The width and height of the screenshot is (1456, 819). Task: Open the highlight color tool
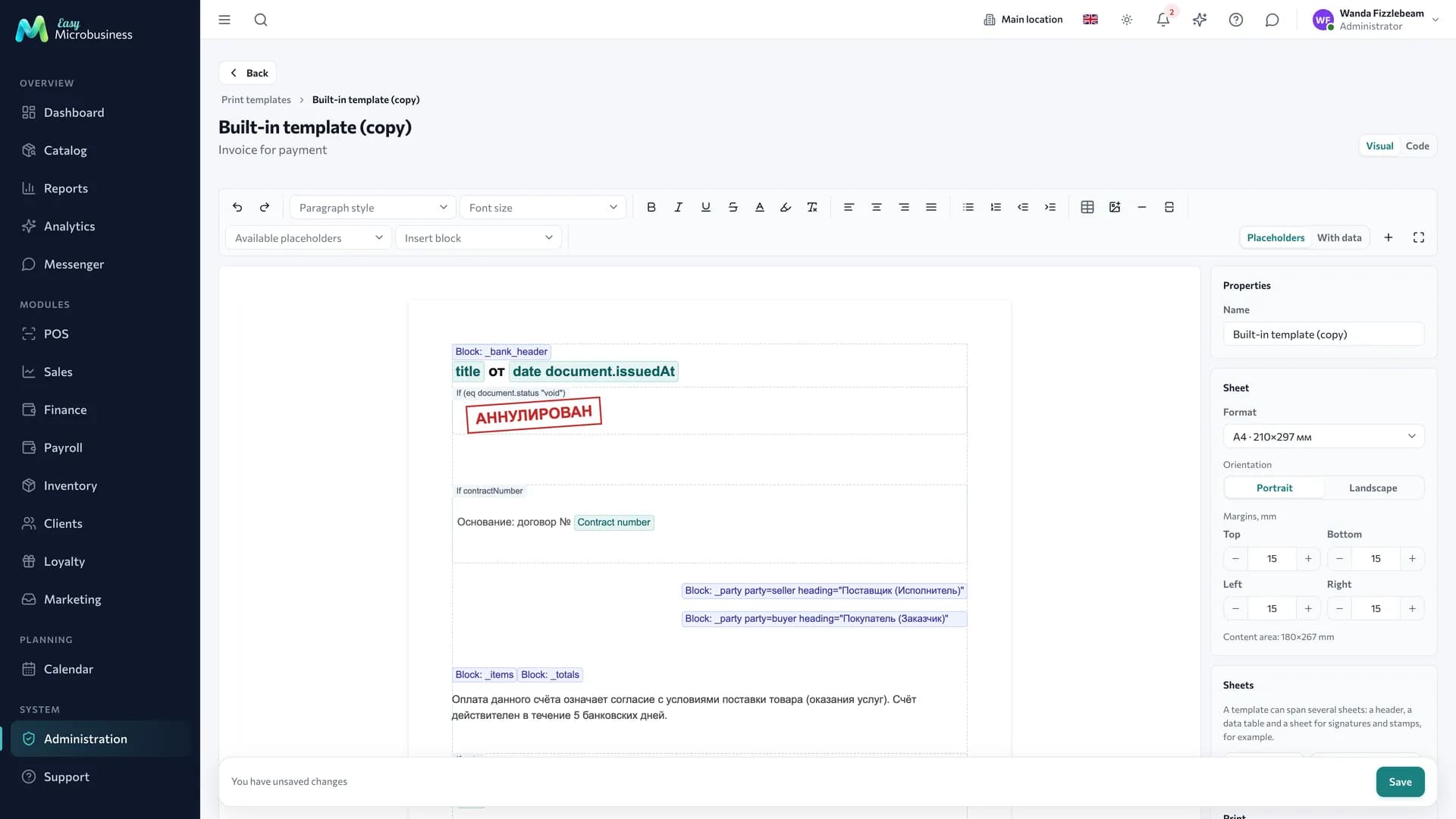point(786,207)
